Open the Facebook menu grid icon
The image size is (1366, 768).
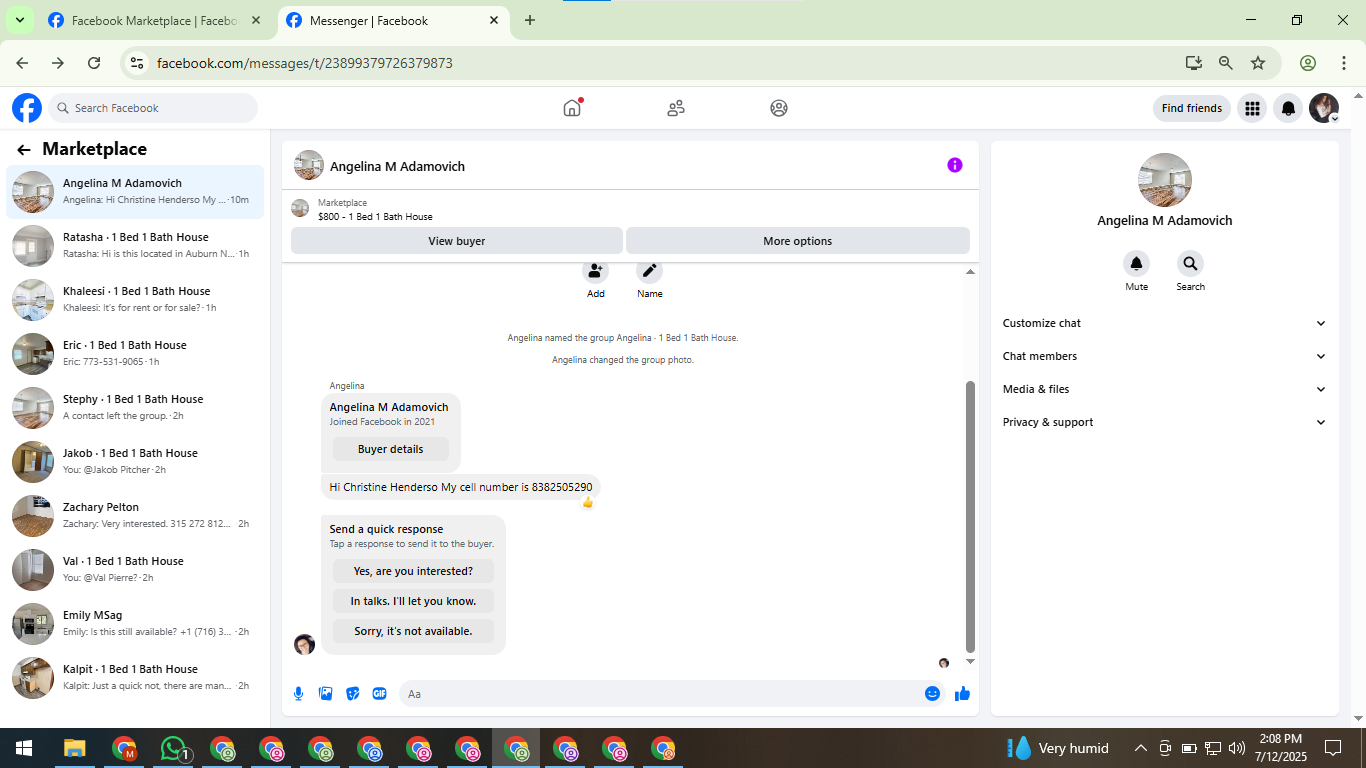[x=1252, y=108]
